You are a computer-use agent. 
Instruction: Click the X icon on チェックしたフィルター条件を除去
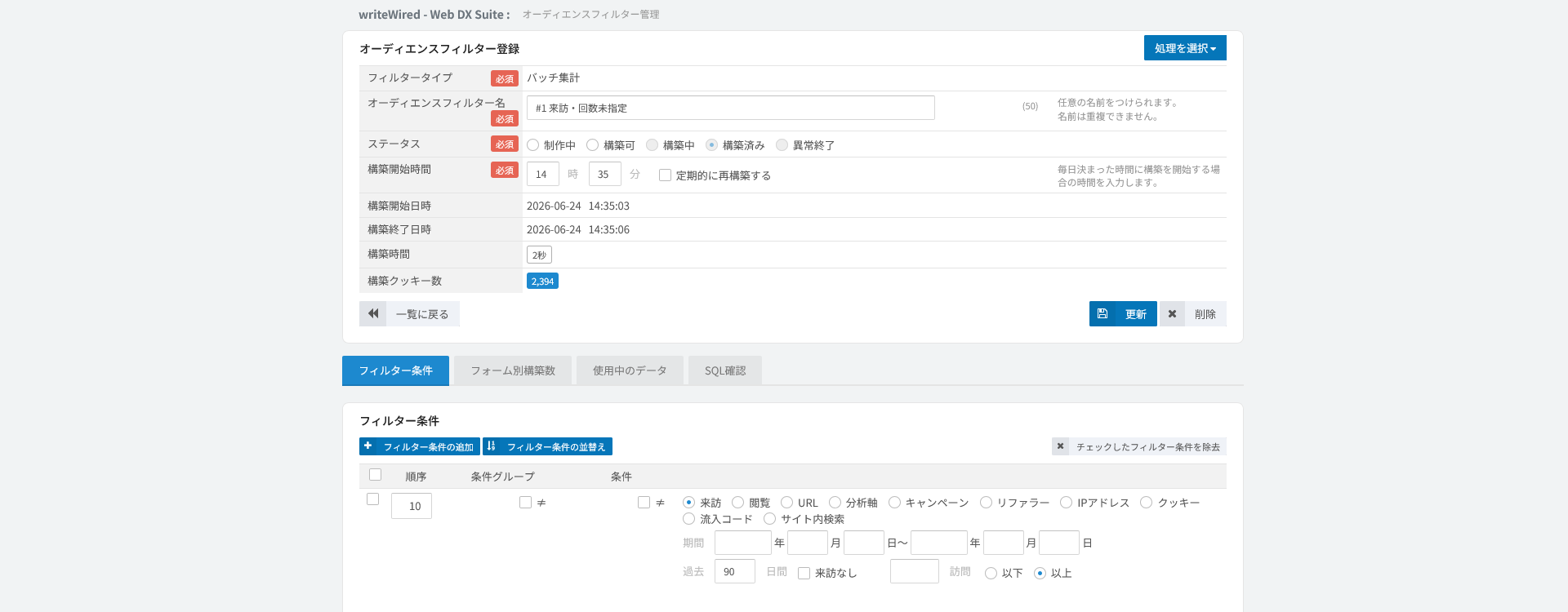tap(1060, 446)
